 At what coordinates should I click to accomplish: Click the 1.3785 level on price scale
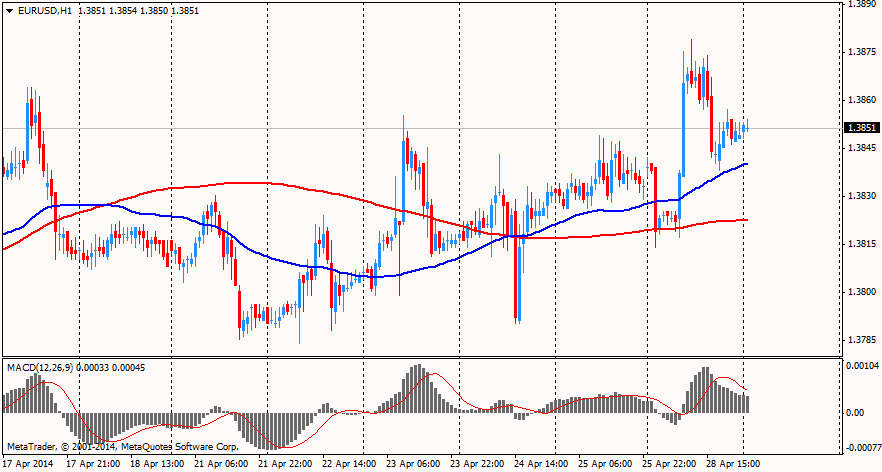(x=861, y=340)
